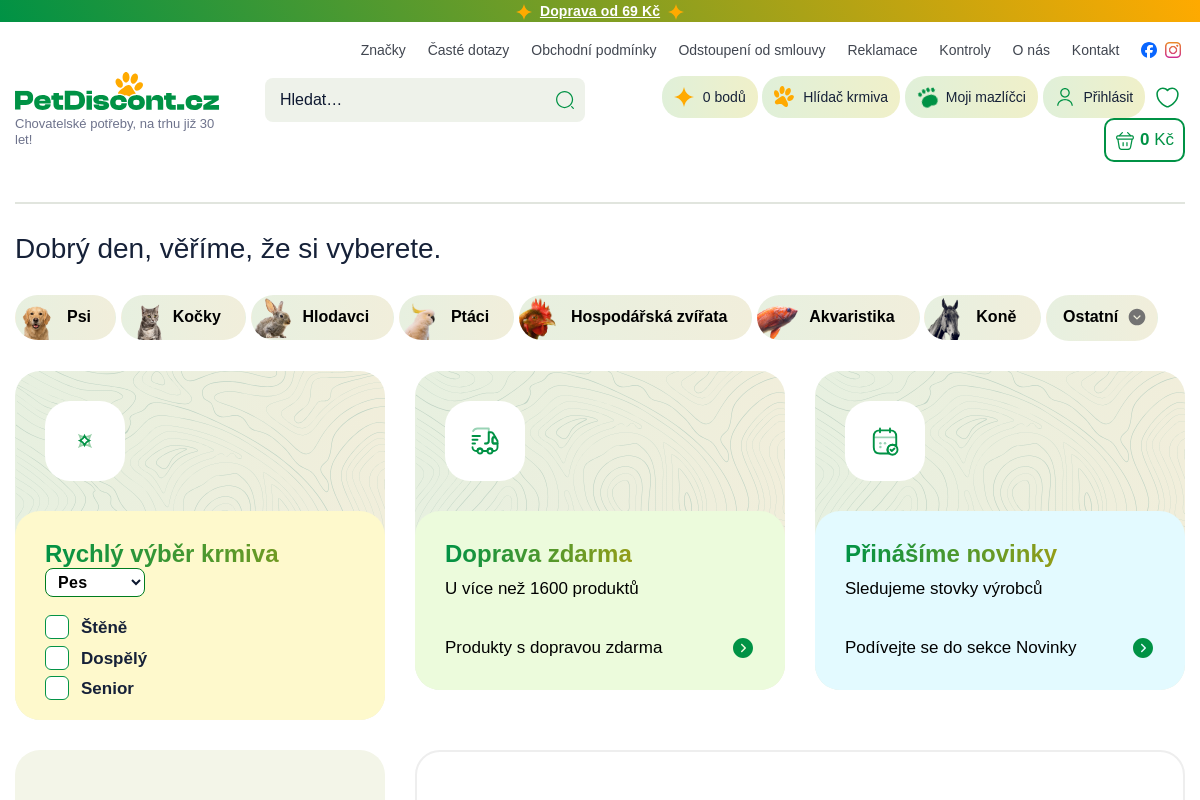
Task: Click the cat picture in Kočky category
Action: click(149, 322)
